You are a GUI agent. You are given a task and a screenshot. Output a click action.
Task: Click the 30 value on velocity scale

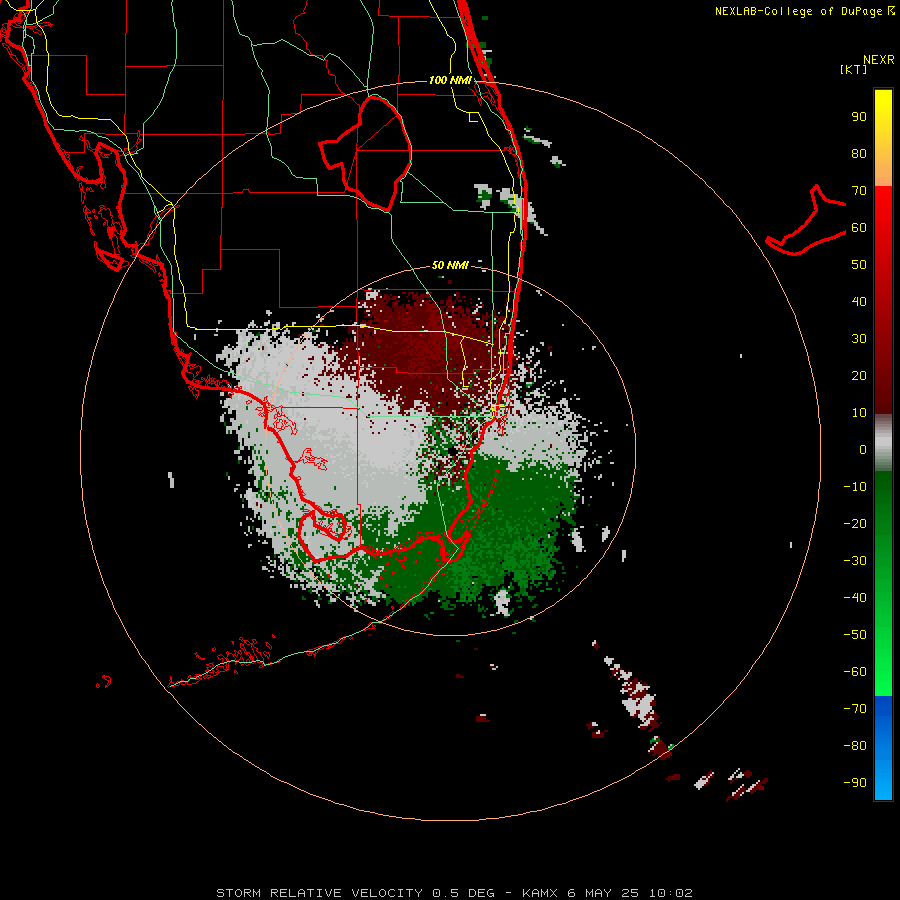click(x=859, y=339)
